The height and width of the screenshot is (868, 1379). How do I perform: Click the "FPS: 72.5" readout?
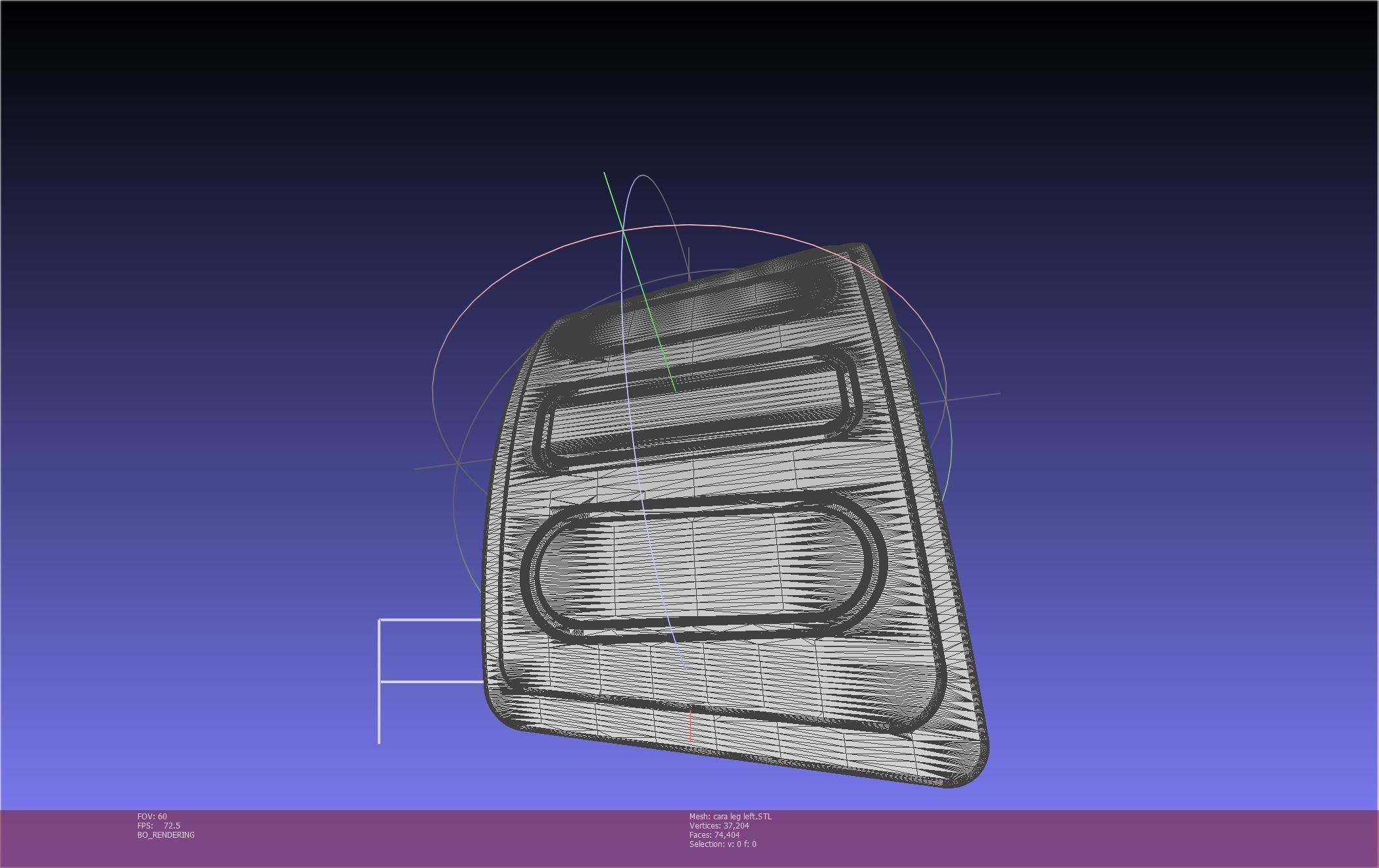tap(159, 825)
